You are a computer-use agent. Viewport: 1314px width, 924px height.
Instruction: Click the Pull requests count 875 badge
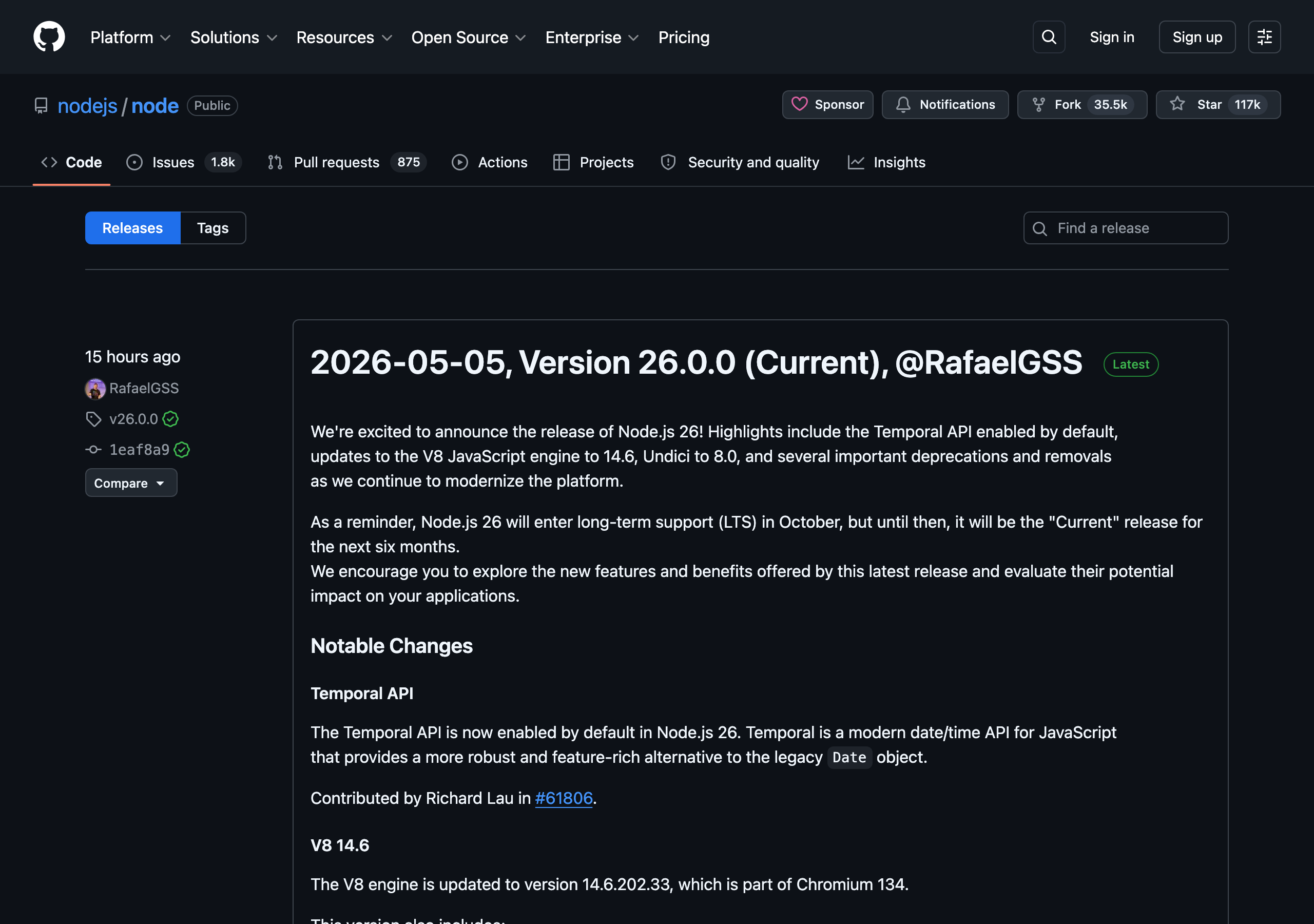click(409, 163)
